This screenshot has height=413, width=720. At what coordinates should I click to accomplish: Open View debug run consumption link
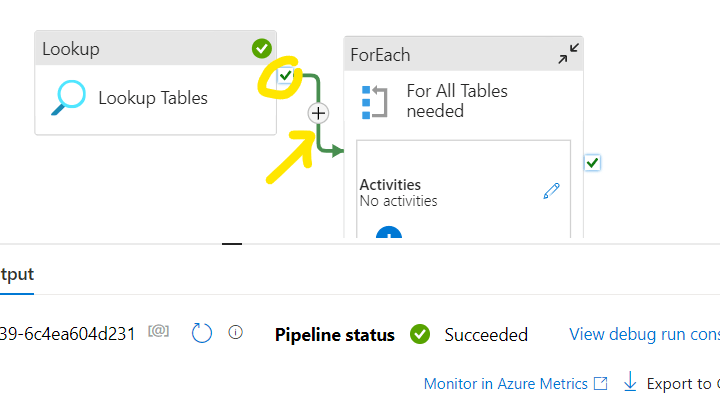click(x=644, y=334)
